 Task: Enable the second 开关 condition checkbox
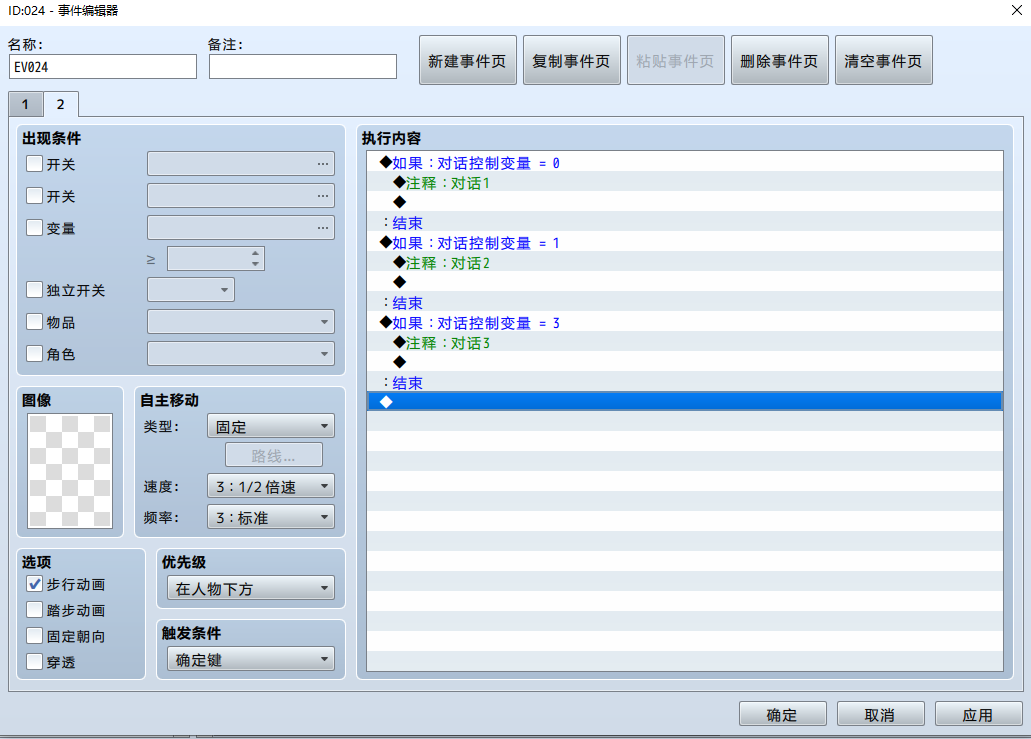(34, 196)
